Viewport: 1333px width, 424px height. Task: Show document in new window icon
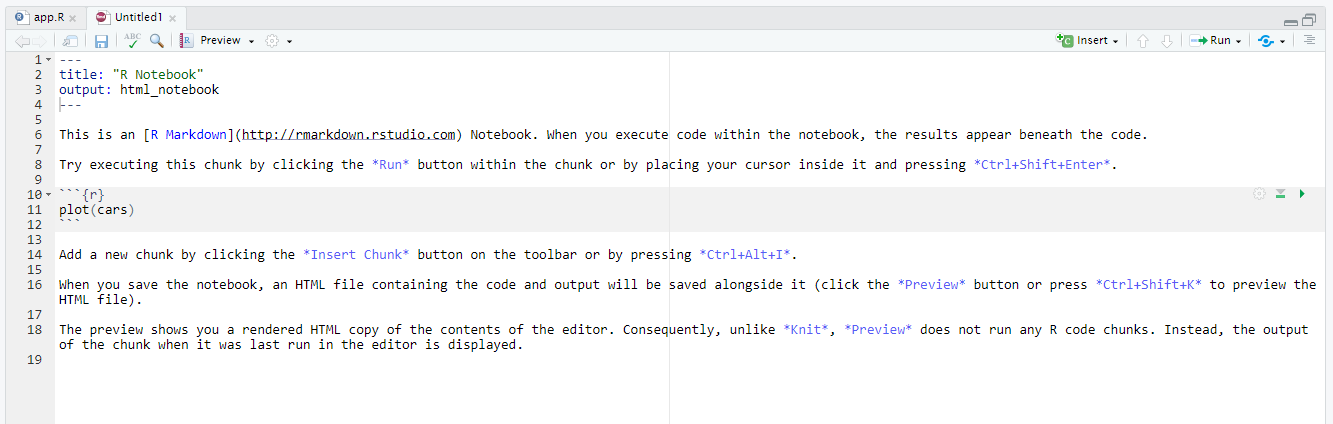[x=70, y=41]
